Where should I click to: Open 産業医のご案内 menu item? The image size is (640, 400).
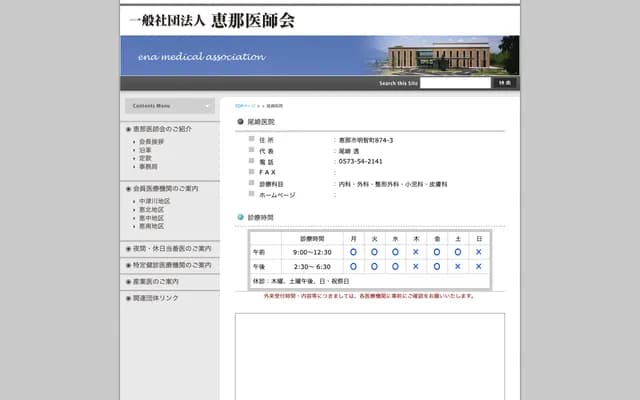156,281
